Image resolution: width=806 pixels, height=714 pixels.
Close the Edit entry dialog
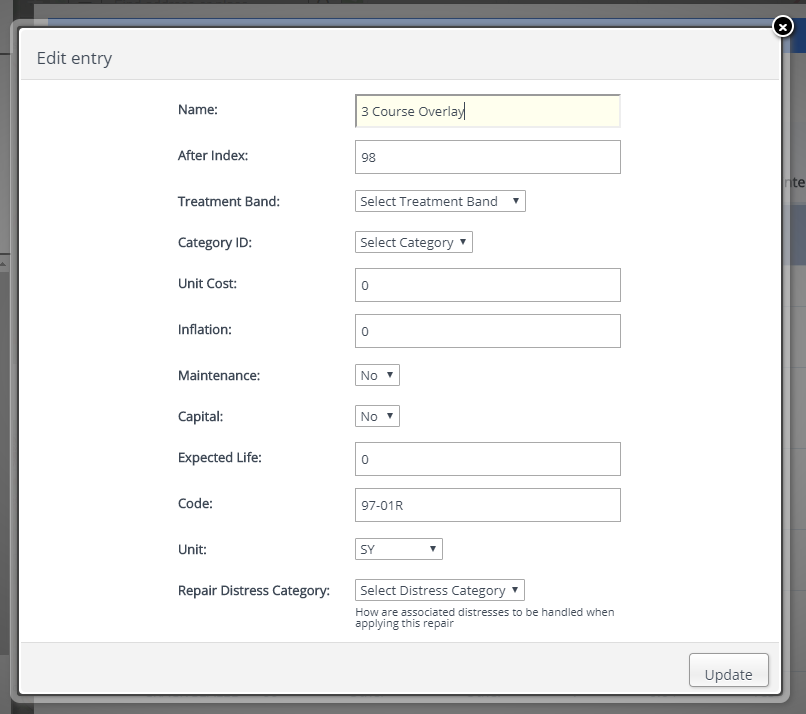point(783,27)
